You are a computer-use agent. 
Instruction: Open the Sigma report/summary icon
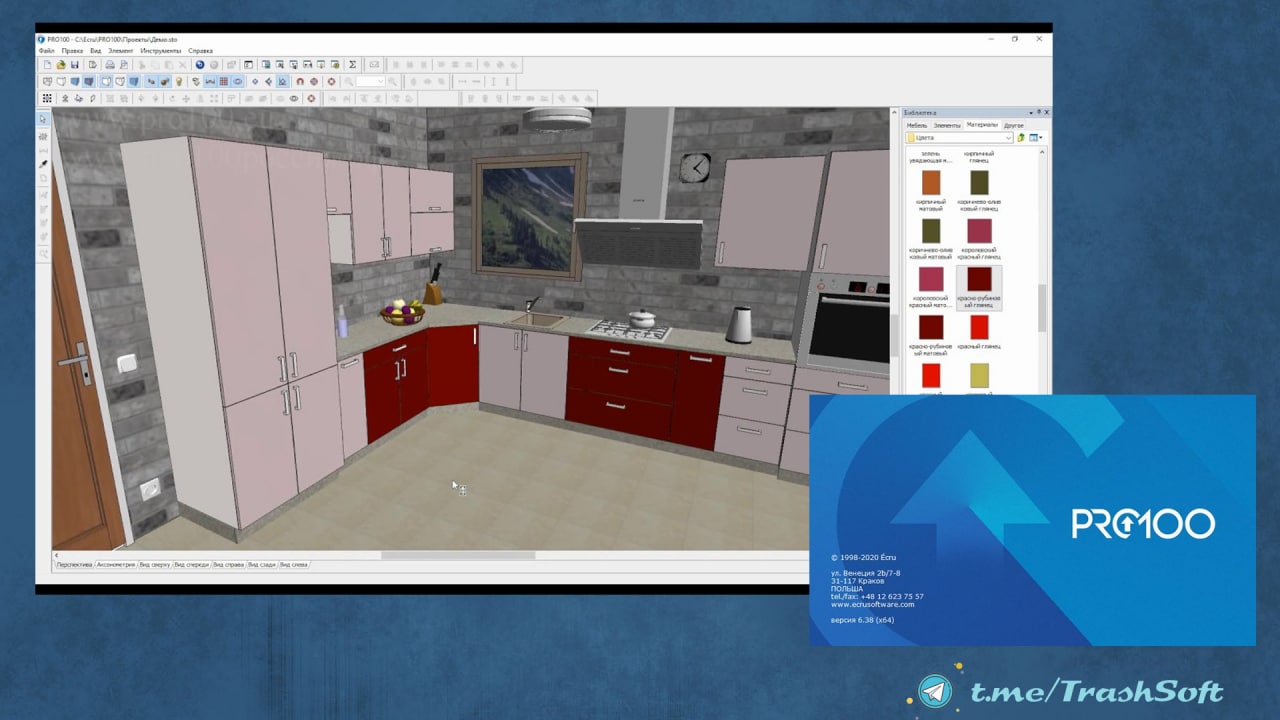[352, 65]
